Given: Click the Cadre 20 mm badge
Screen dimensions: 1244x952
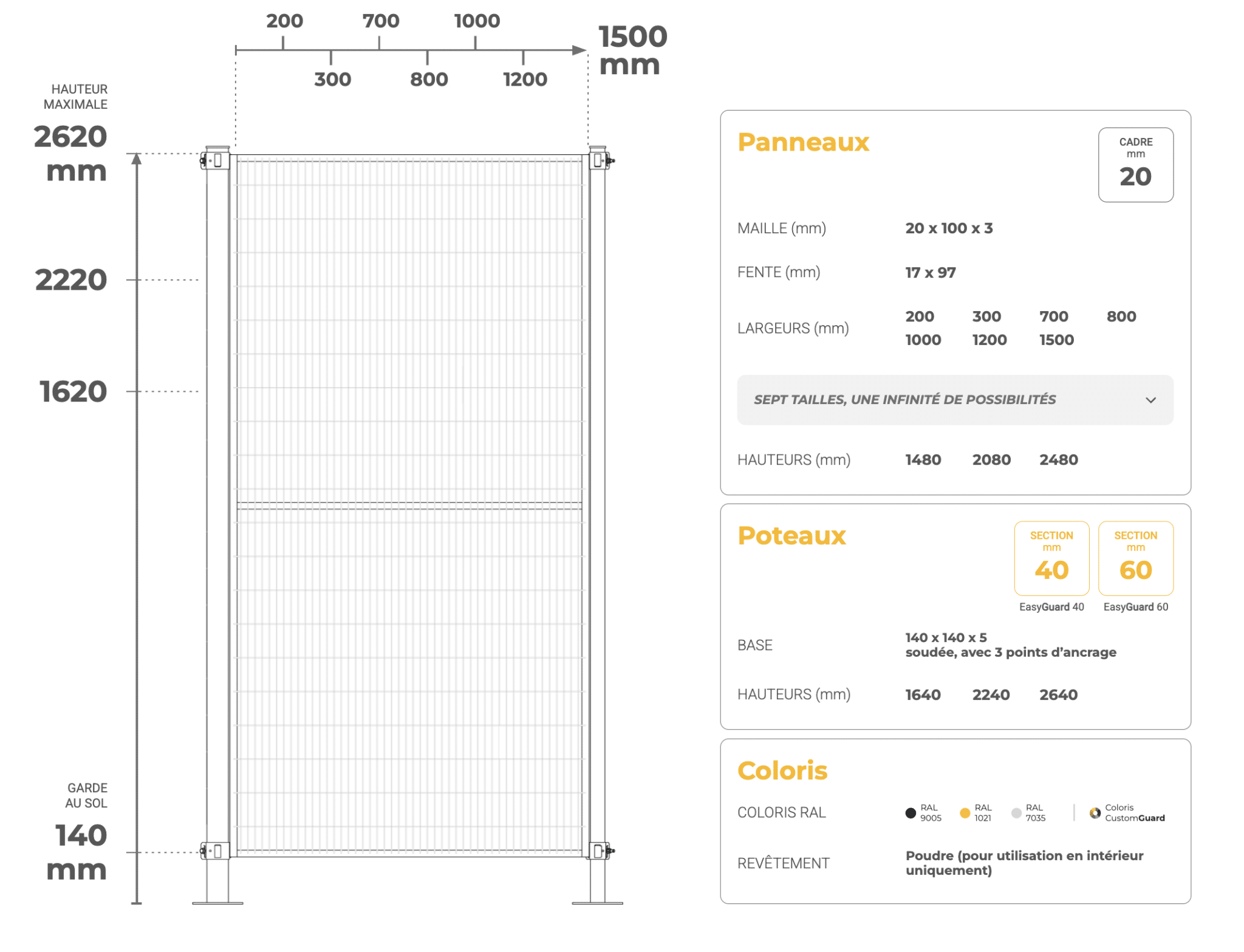Looking at the screenshot, I should [1135, 165].
